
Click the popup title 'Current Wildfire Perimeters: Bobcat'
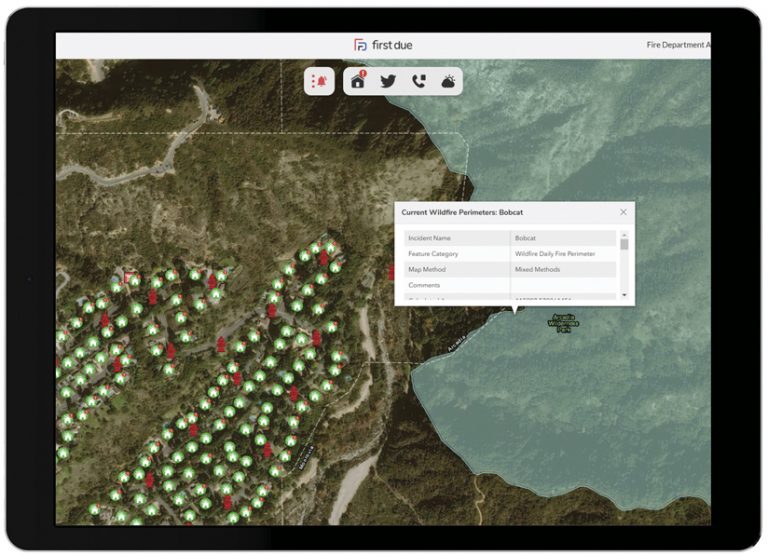(462, 213)
